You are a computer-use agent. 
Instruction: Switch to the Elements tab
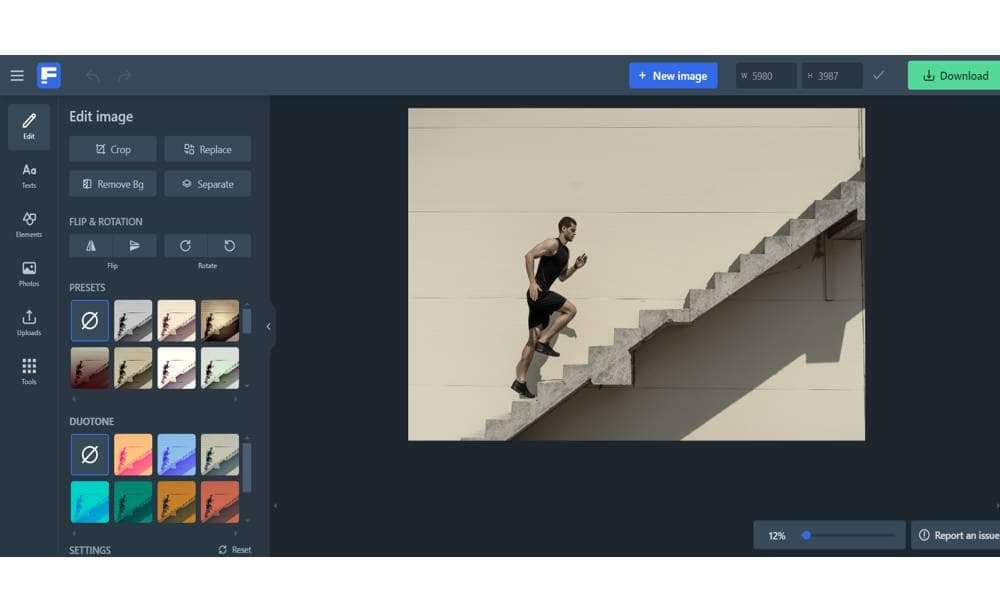29,225
